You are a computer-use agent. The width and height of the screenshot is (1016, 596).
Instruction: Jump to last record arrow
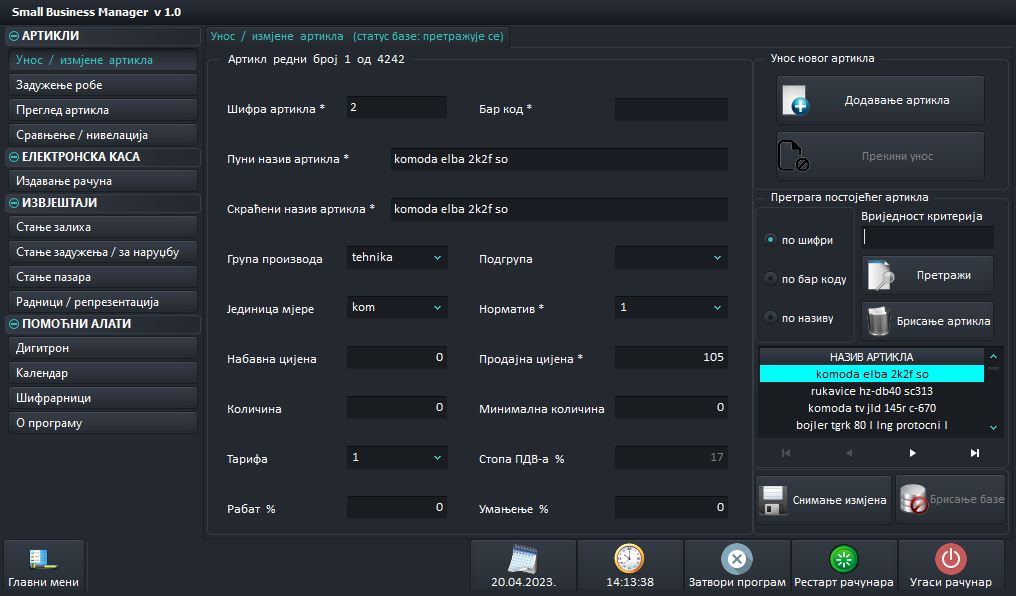[975, 453]
